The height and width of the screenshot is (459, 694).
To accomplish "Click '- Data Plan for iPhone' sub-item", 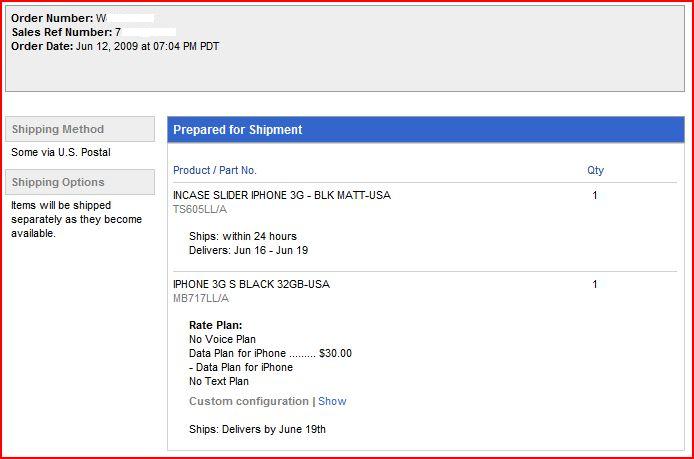I will [x=241, y=367].
